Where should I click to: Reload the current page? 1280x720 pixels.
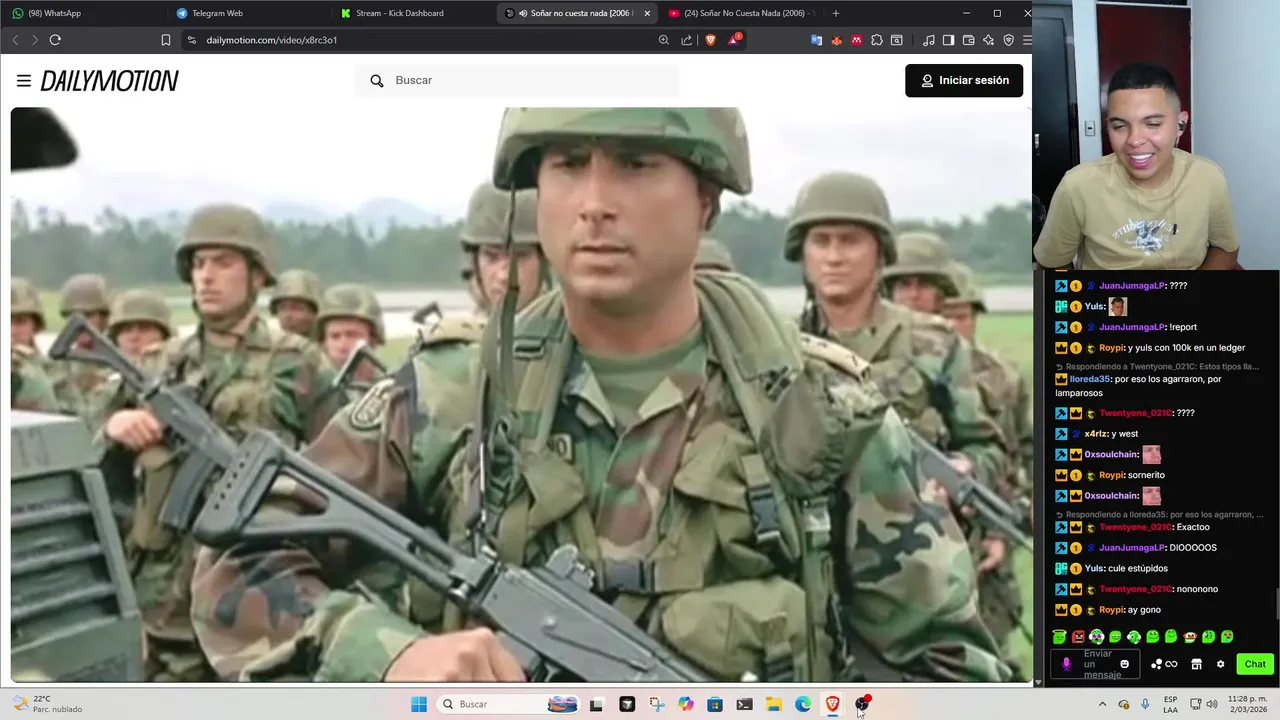55,40
